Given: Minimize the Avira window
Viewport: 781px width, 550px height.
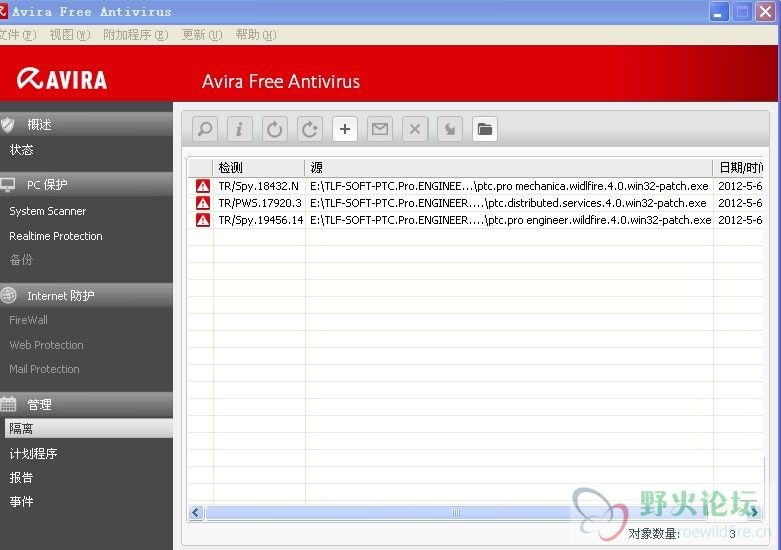Looking at the screenshot, I should [x=719, y=11].
